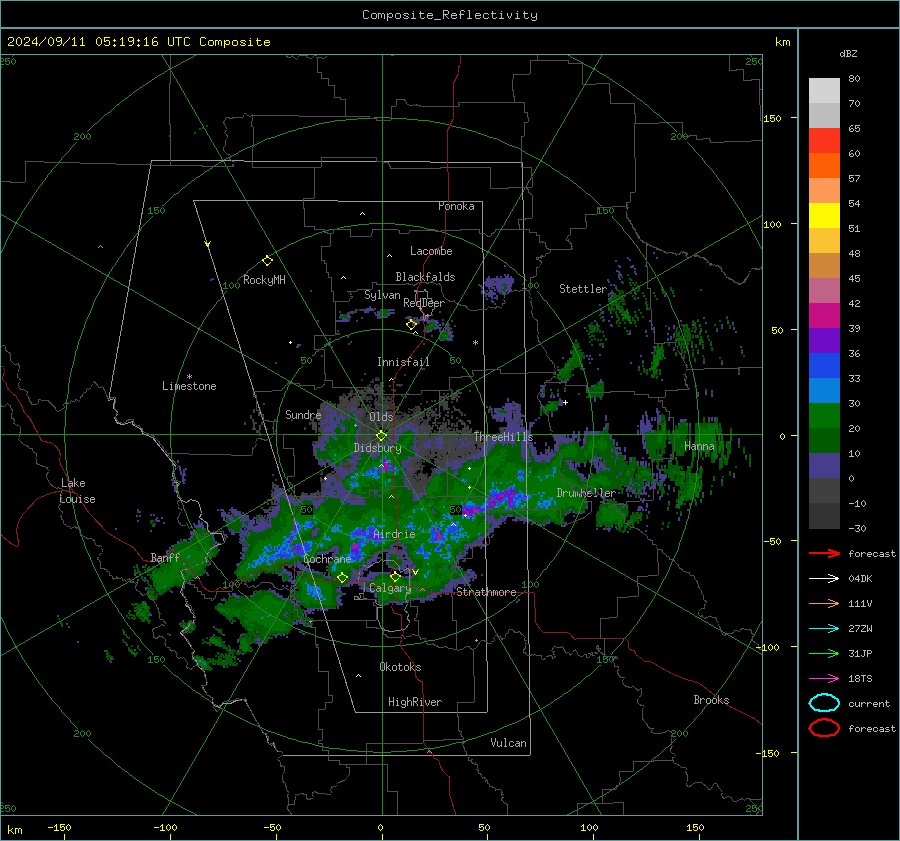Viewport: 900px width, 841px height.
Task: Click the cyan current ellipse icon
Action: coord(824,703)
